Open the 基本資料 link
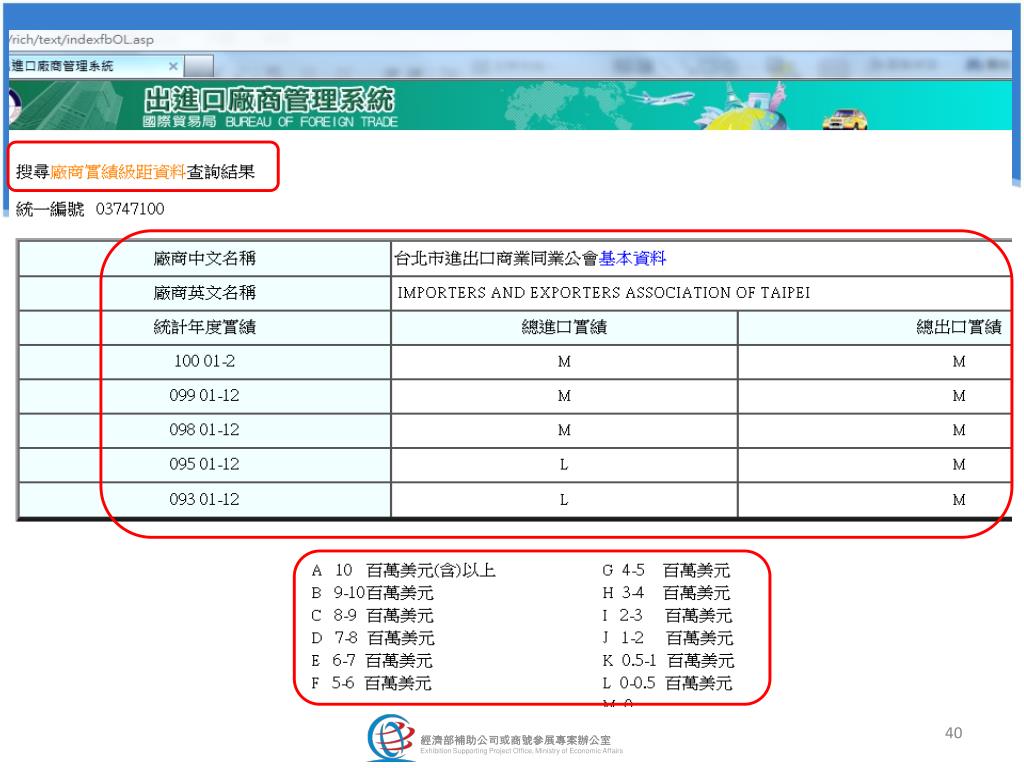Screen dimensions: 1024x768 click(x=632, y=259)
